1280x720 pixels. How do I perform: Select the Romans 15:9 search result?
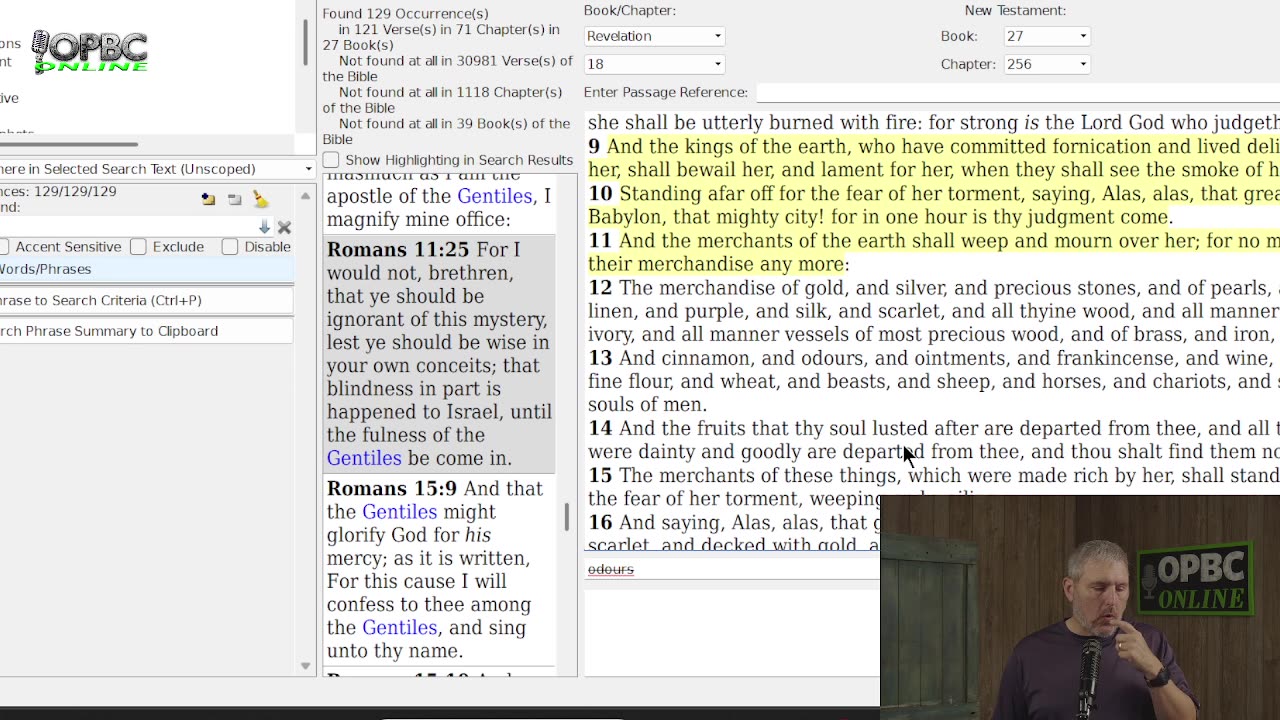click(440, 570)
